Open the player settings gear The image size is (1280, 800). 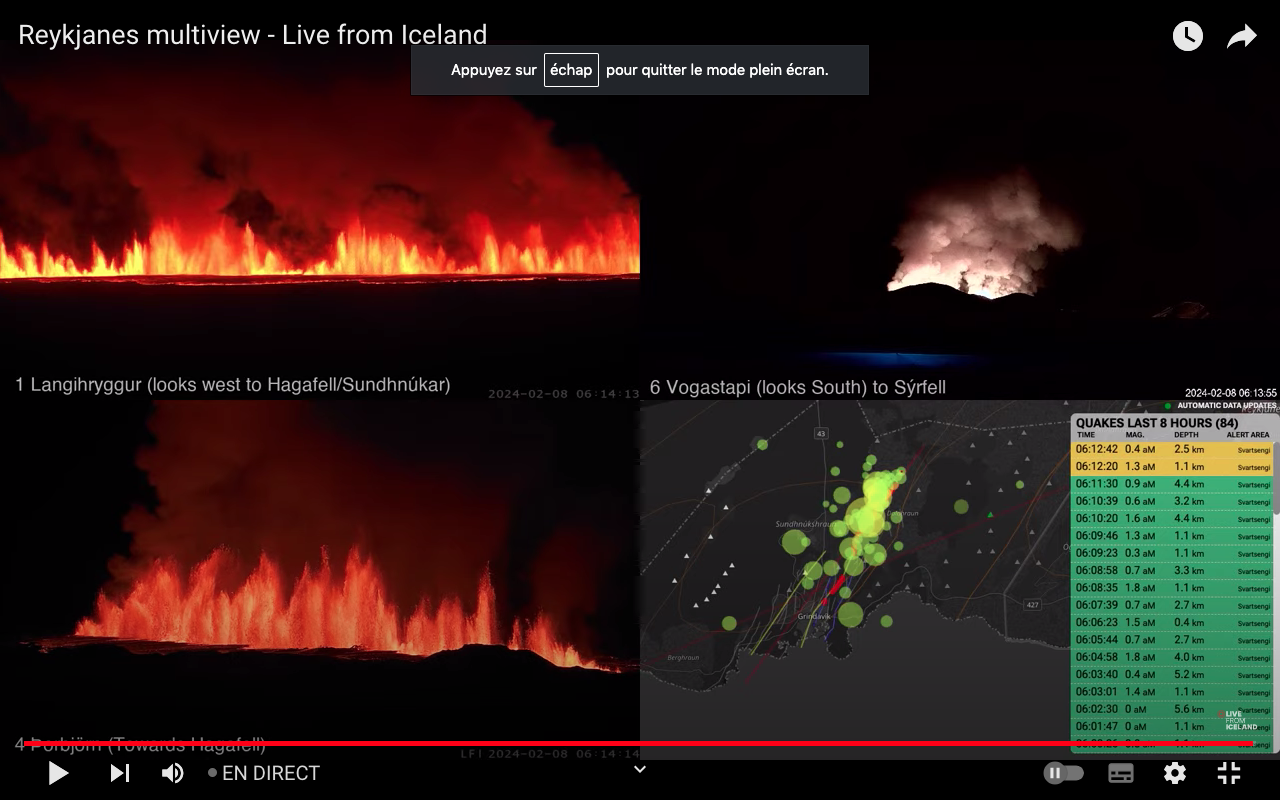click(x=1175, y=773)
